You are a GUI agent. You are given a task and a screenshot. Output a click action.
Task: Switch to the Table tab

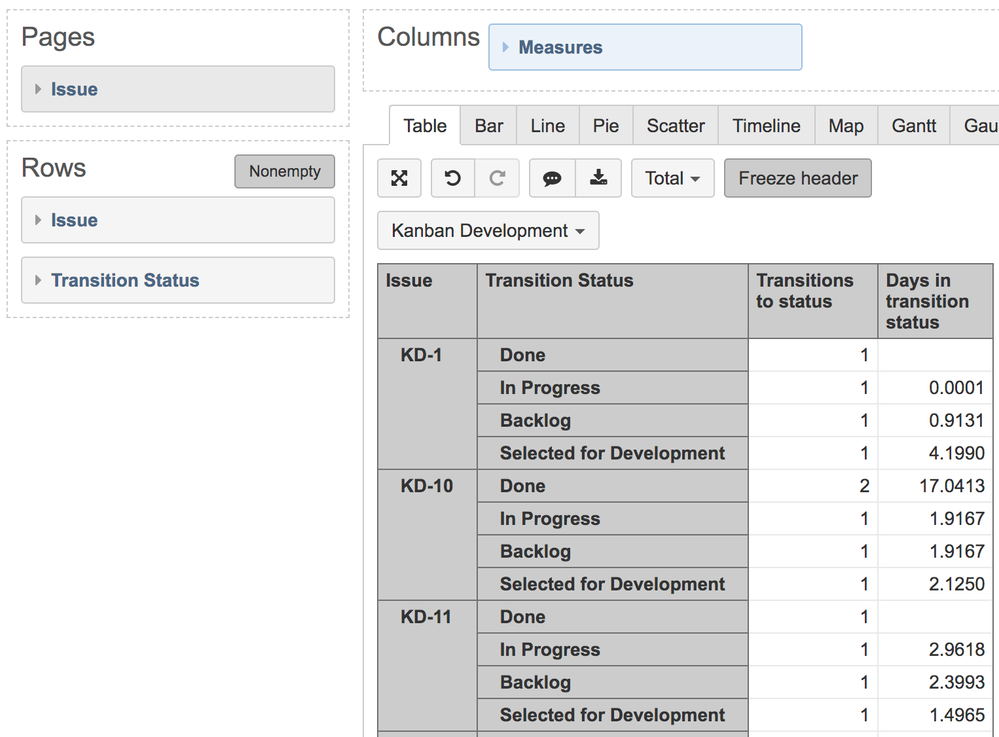point(424,125)
